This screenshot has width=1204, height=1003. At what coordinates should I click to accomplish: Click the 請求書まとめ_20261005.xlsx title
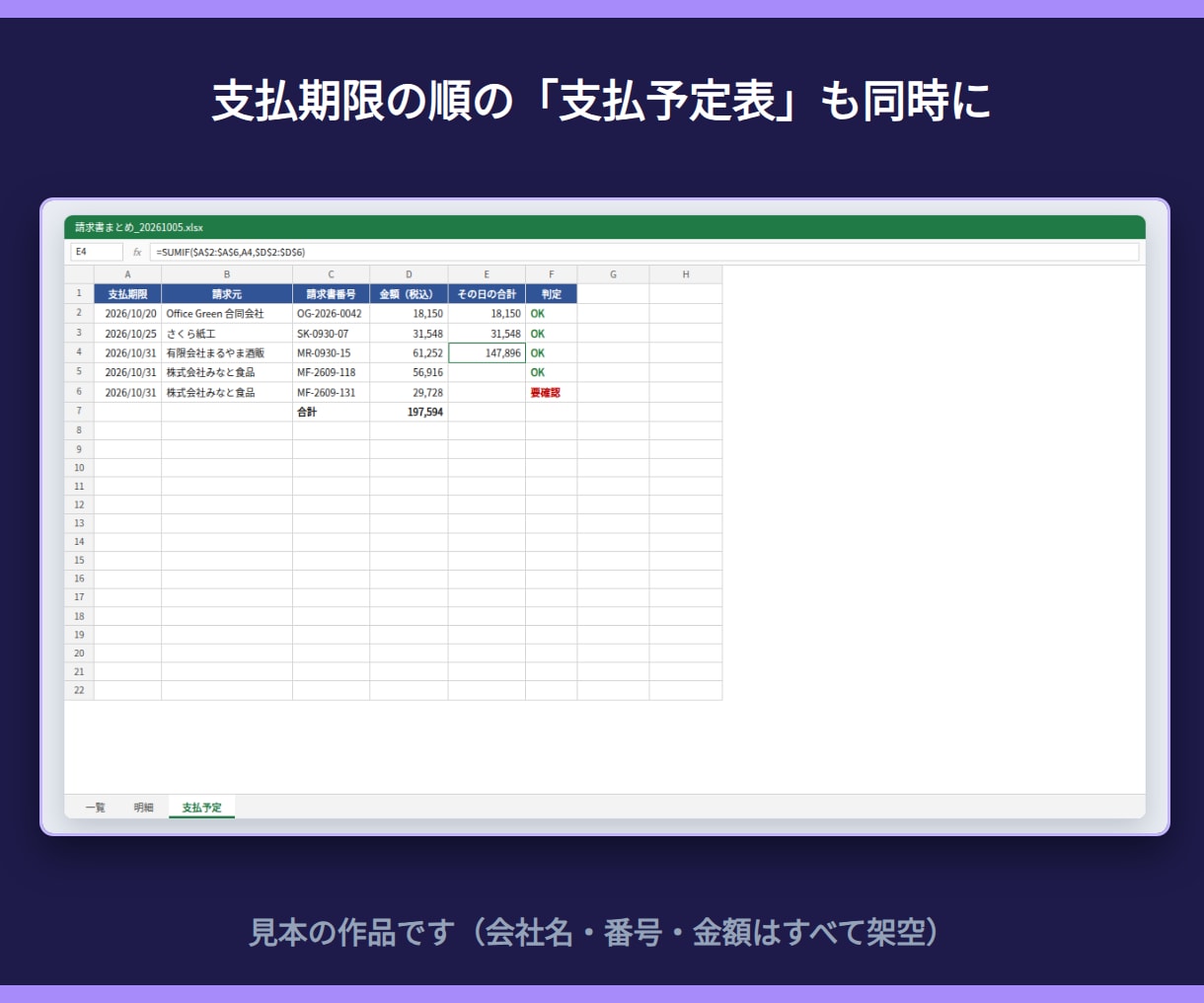click(139, 227)
